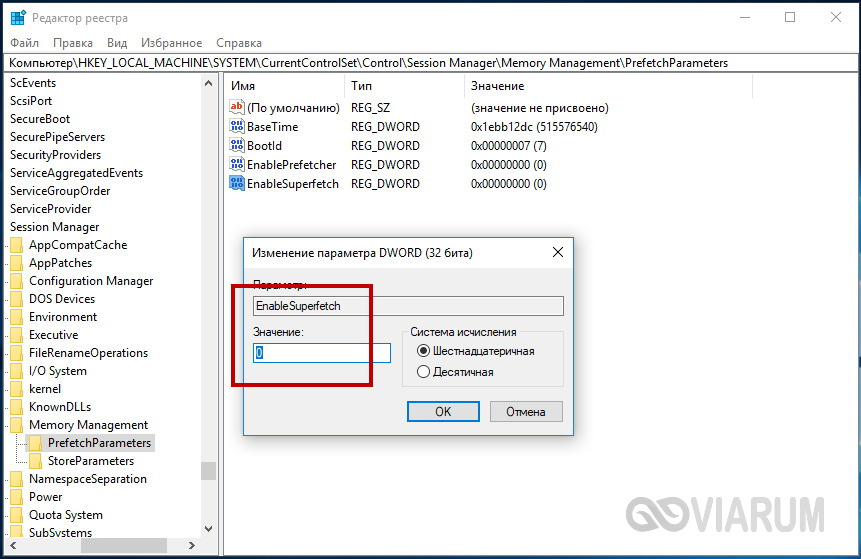
Task: Open the Файл menu
Action: click(x=25, y=43)
